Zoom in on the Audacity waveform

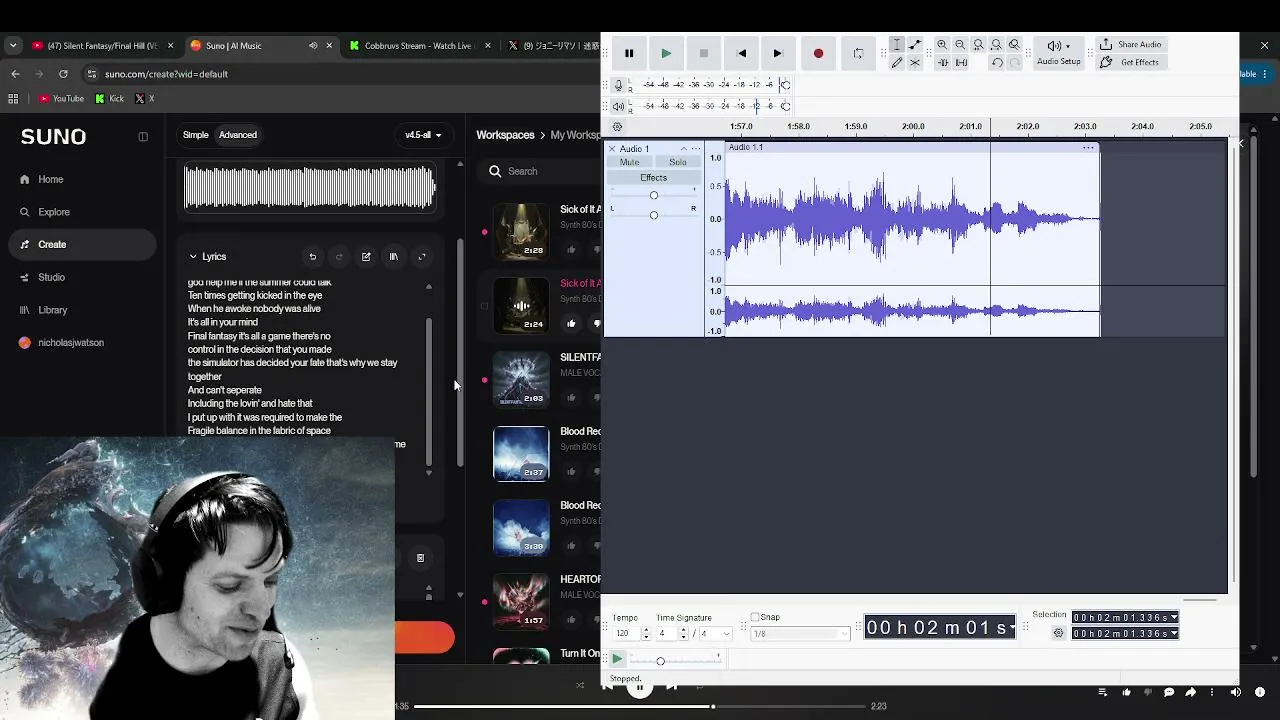tap(942, 45)
